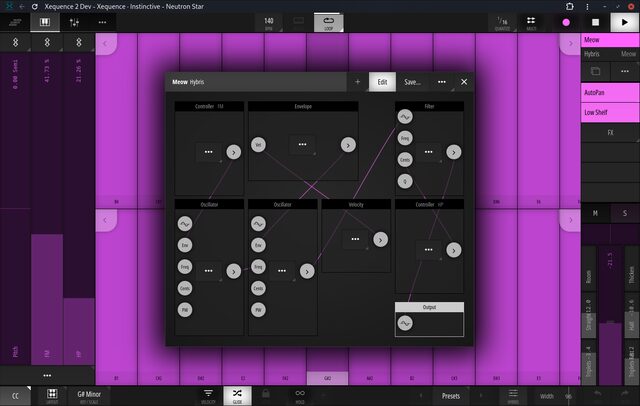
Task: Click the record button in transport bar
Action: coord(566,22)
